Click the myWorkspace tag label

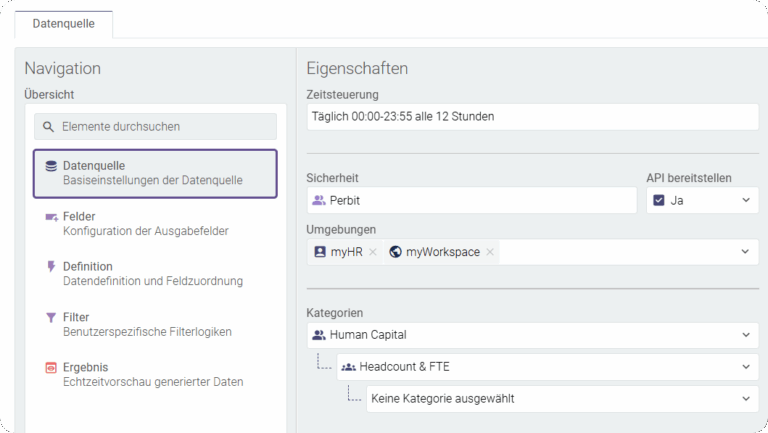click(443, 252)
